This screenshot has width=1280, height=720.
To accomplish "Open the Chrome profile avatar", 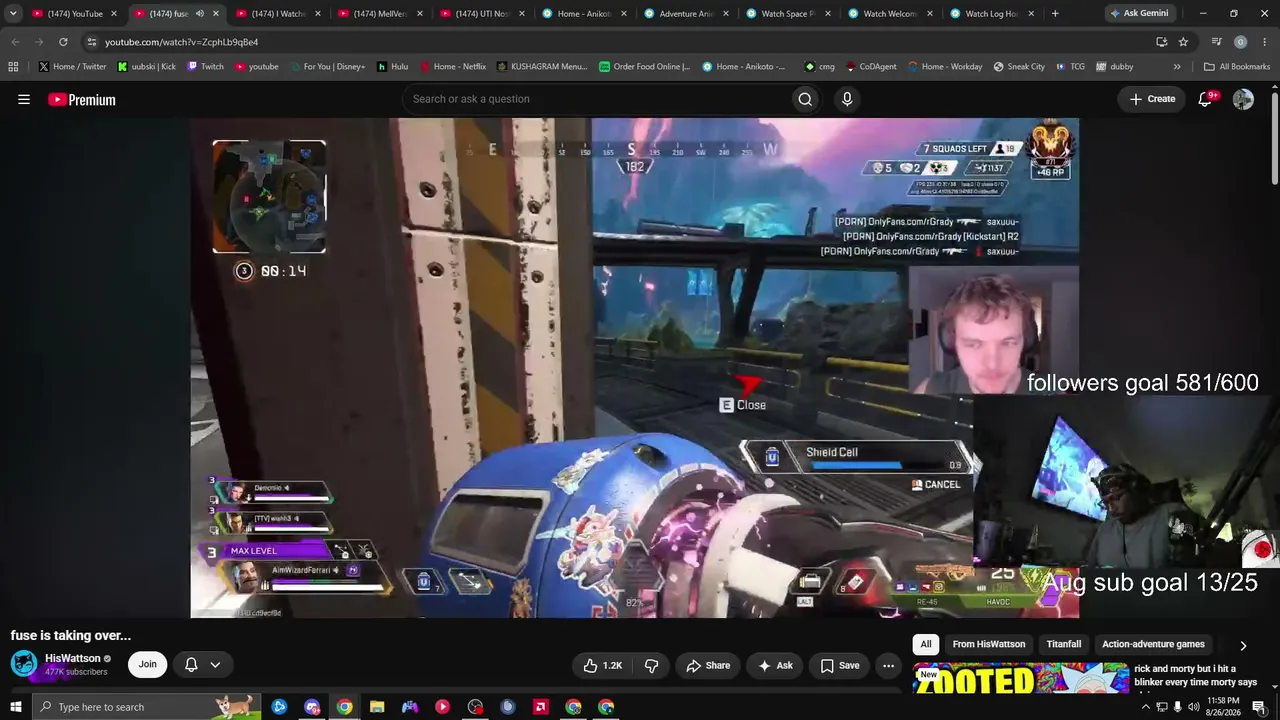I will tap(1240, 42).
